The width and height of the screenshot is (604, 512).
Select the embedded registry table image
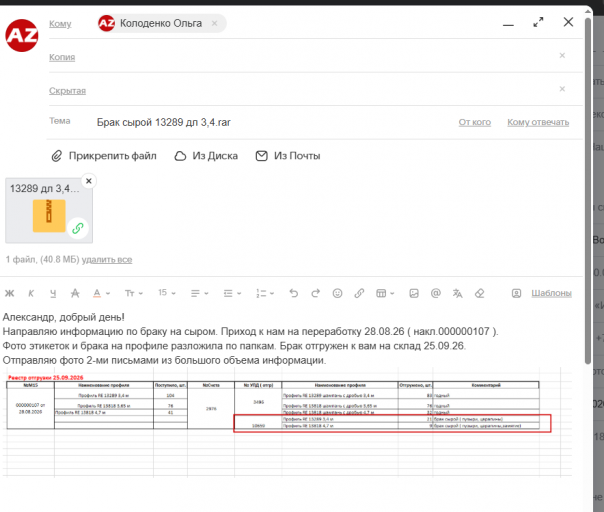[x=287, y=423]
